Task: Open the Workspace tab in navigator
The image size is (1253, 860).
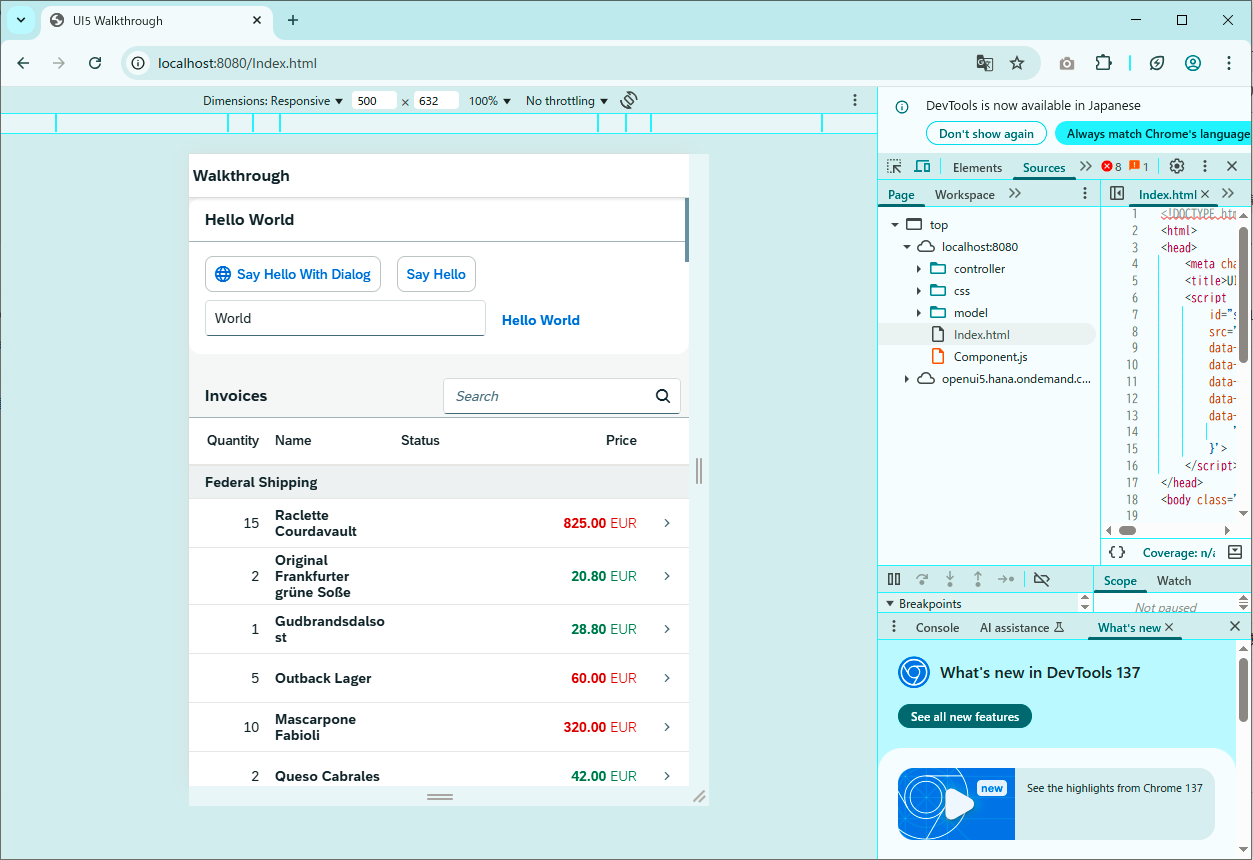Action: tap(964, 194)
